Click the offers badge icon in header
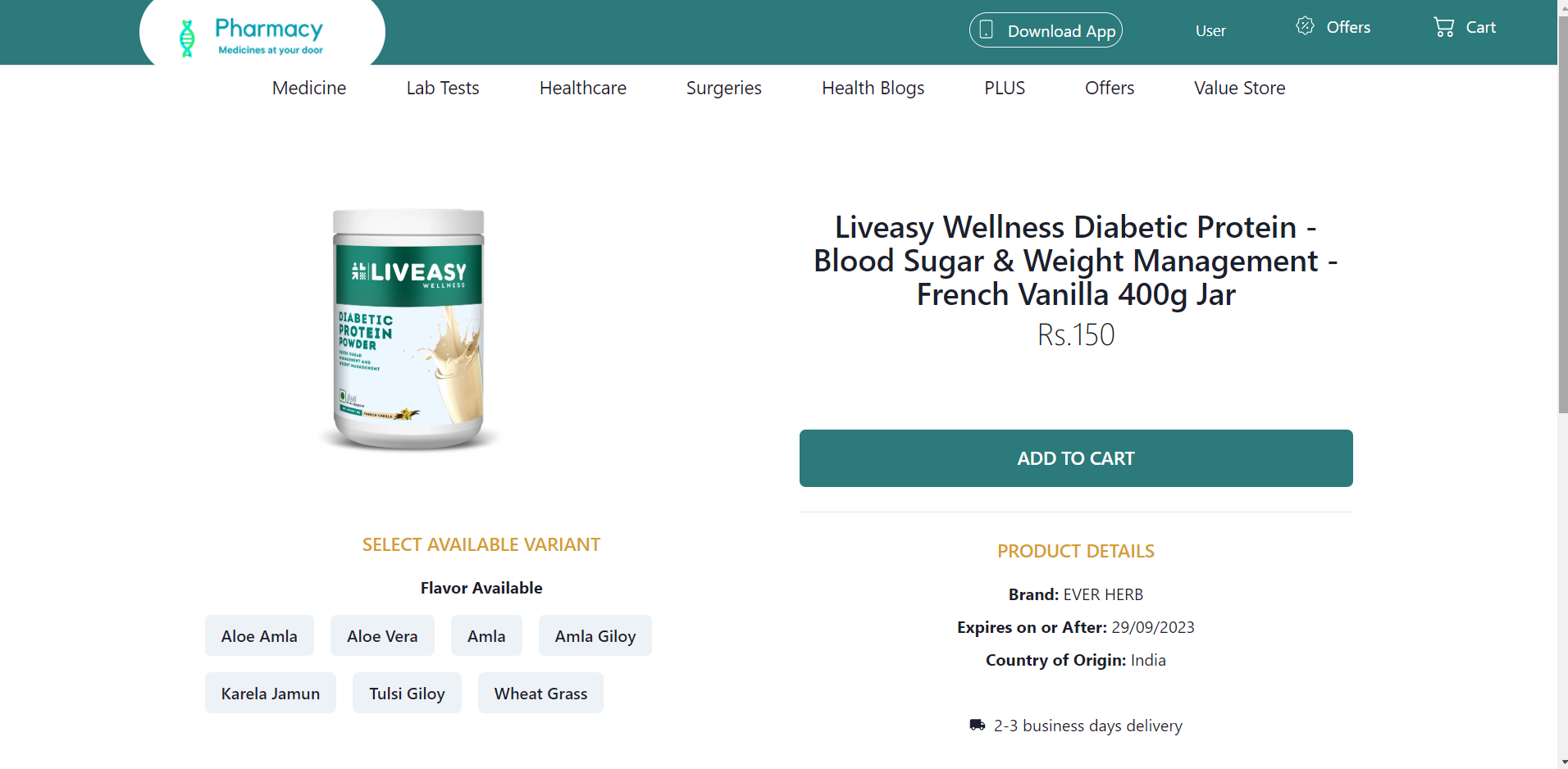The height and width of the screenshot is (769, 1568). click(1305, 26)
